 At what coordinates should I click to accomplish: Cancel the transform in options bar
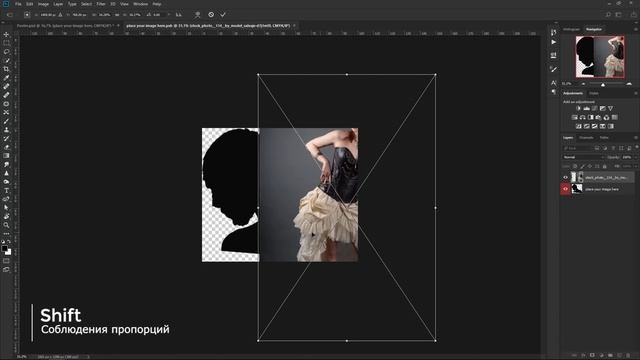(211, 15)
